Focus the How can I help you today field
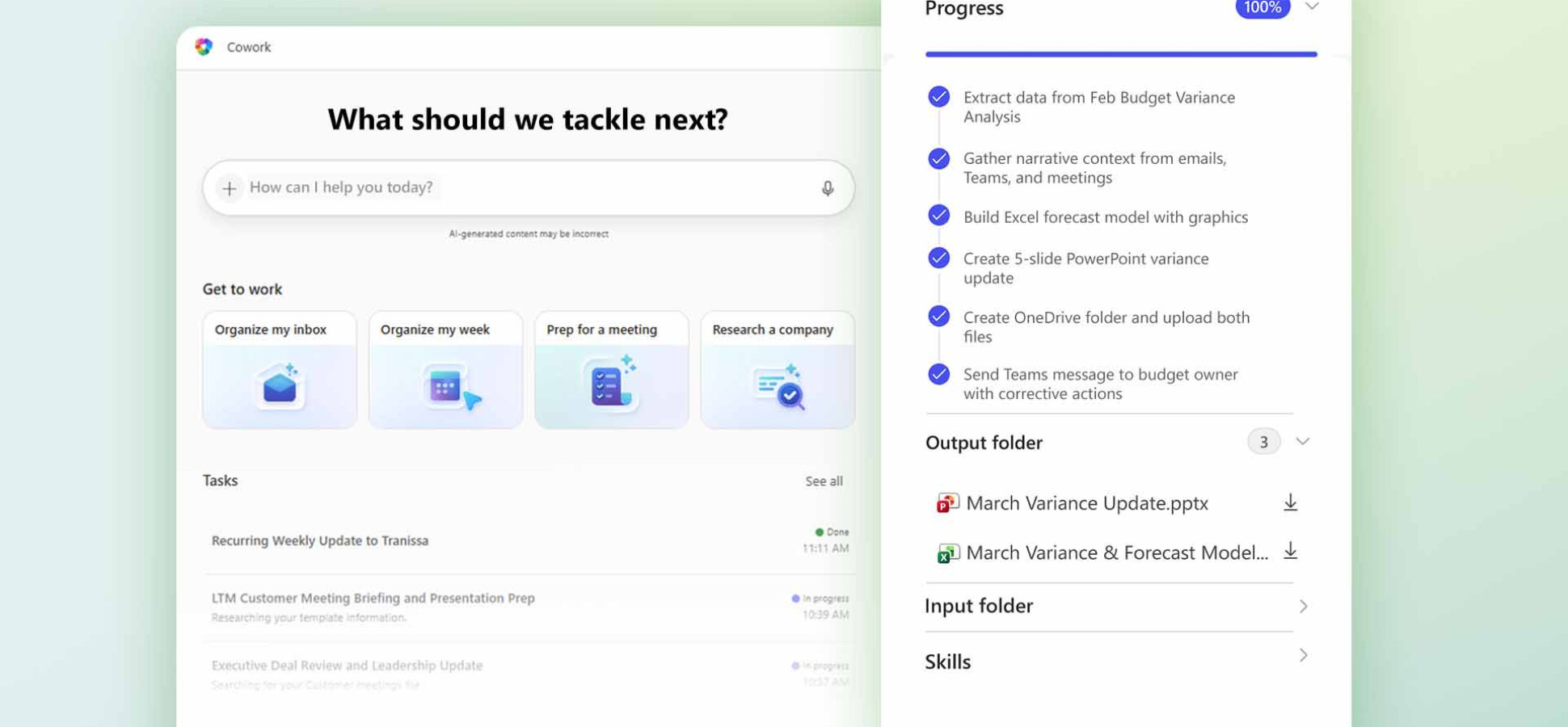Image resolution: width=1568 pixels, height=727 pixels. pyautogui.click(x=529, y=188)
